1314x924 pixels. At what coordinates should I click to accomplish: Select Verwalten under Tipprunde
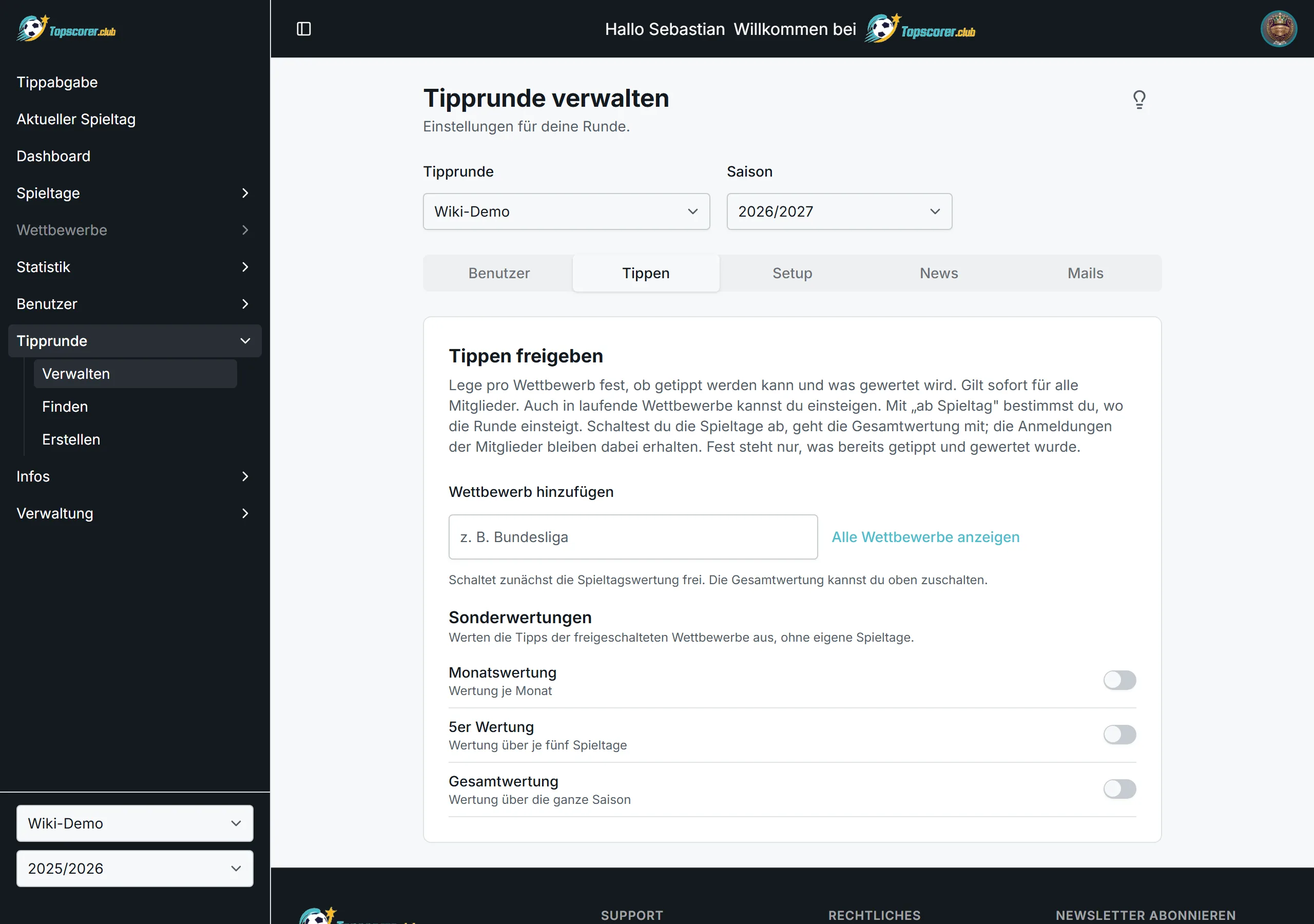(135, 374)
